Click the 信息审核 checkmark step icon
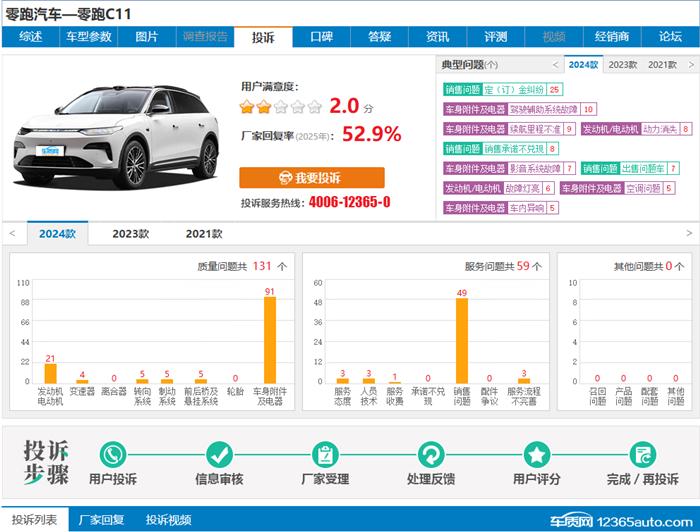Screen dimensions: 700x532 pos(219,455)
